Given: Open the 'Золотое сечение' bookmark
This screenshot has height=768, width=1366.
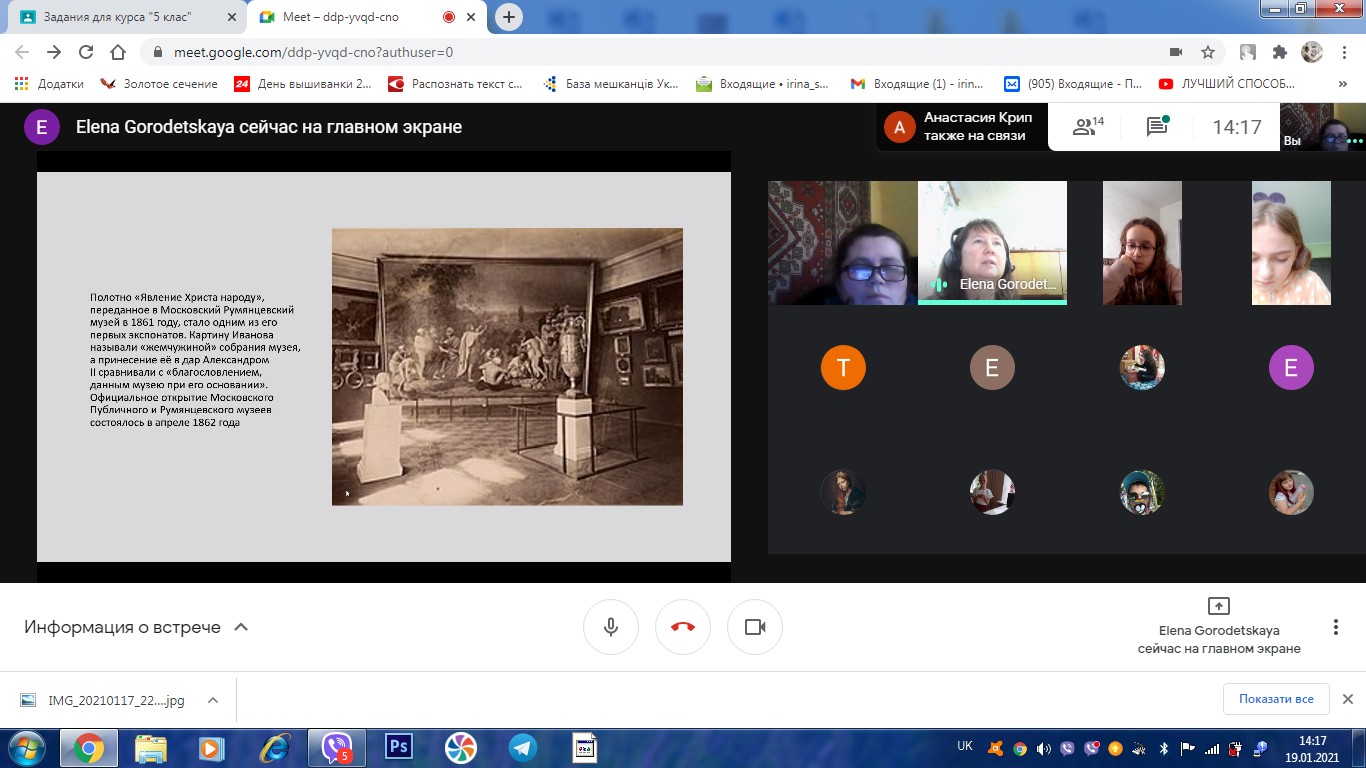Looking at the screenshot, I should tap(160, 84).
